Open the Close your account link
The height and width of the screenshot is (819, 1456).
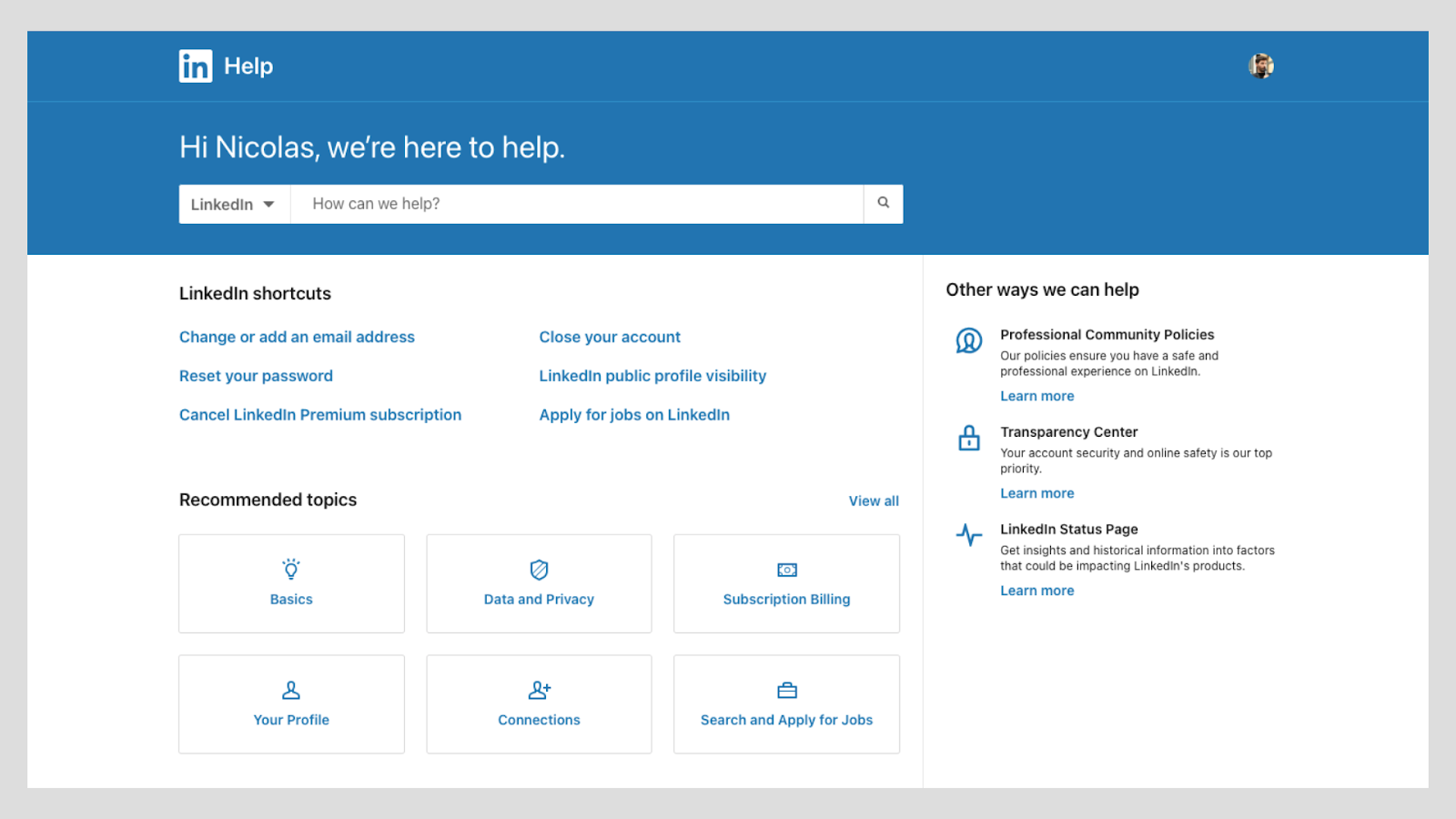[x=610, y=337]
